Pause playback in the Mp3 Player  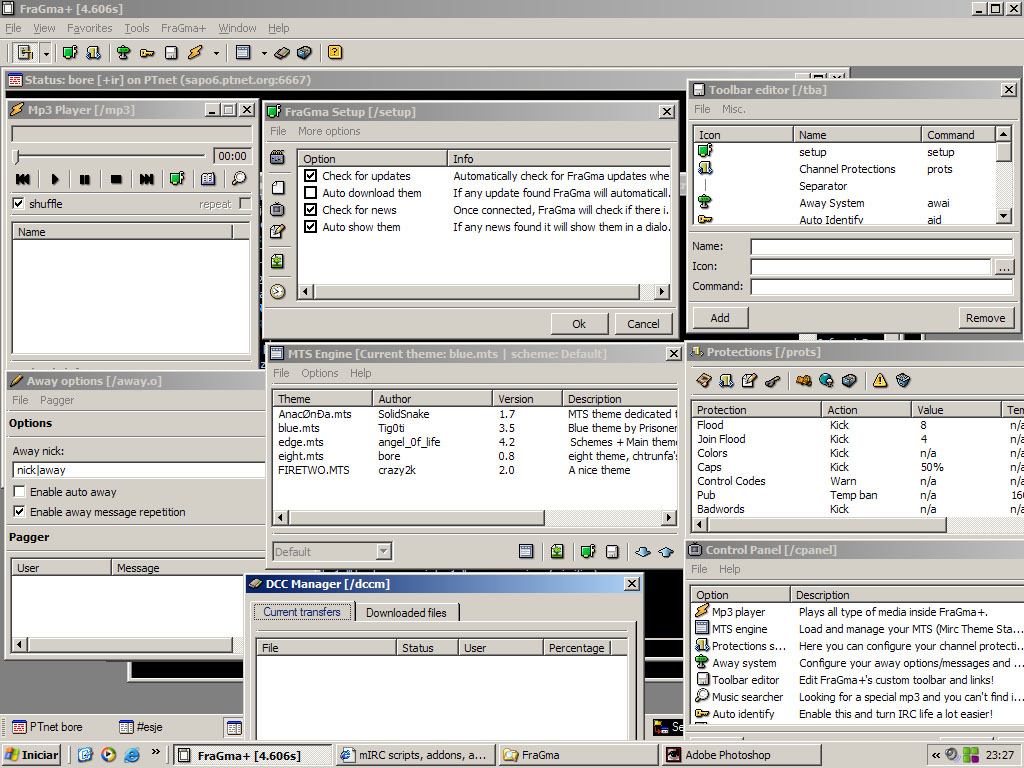tap(85, 179)
